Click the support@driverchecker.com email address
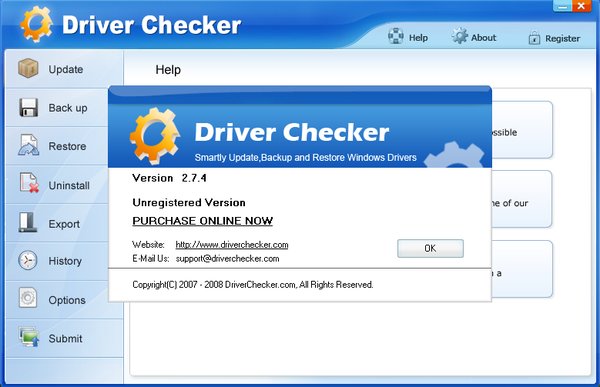This screenshot has width=600, height=387. pos(227,259)
